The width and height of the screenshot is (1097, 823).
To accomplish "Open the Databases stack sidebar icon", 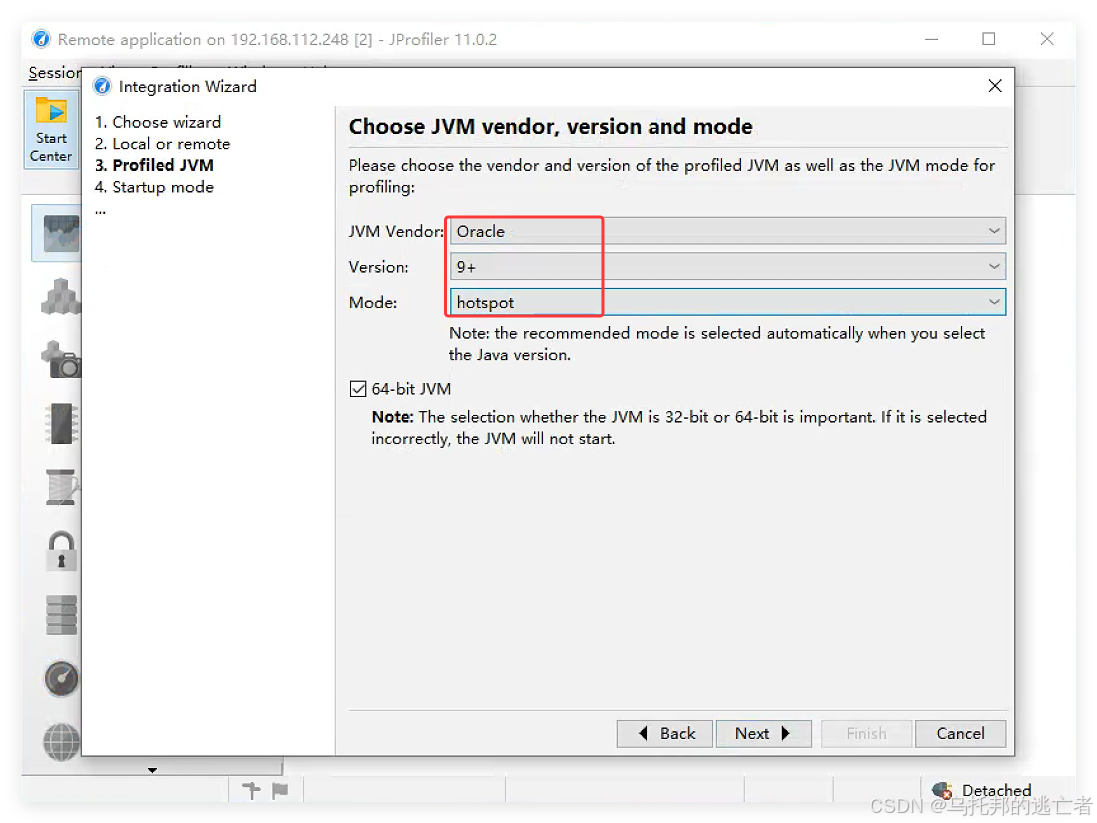I will 62,614.
